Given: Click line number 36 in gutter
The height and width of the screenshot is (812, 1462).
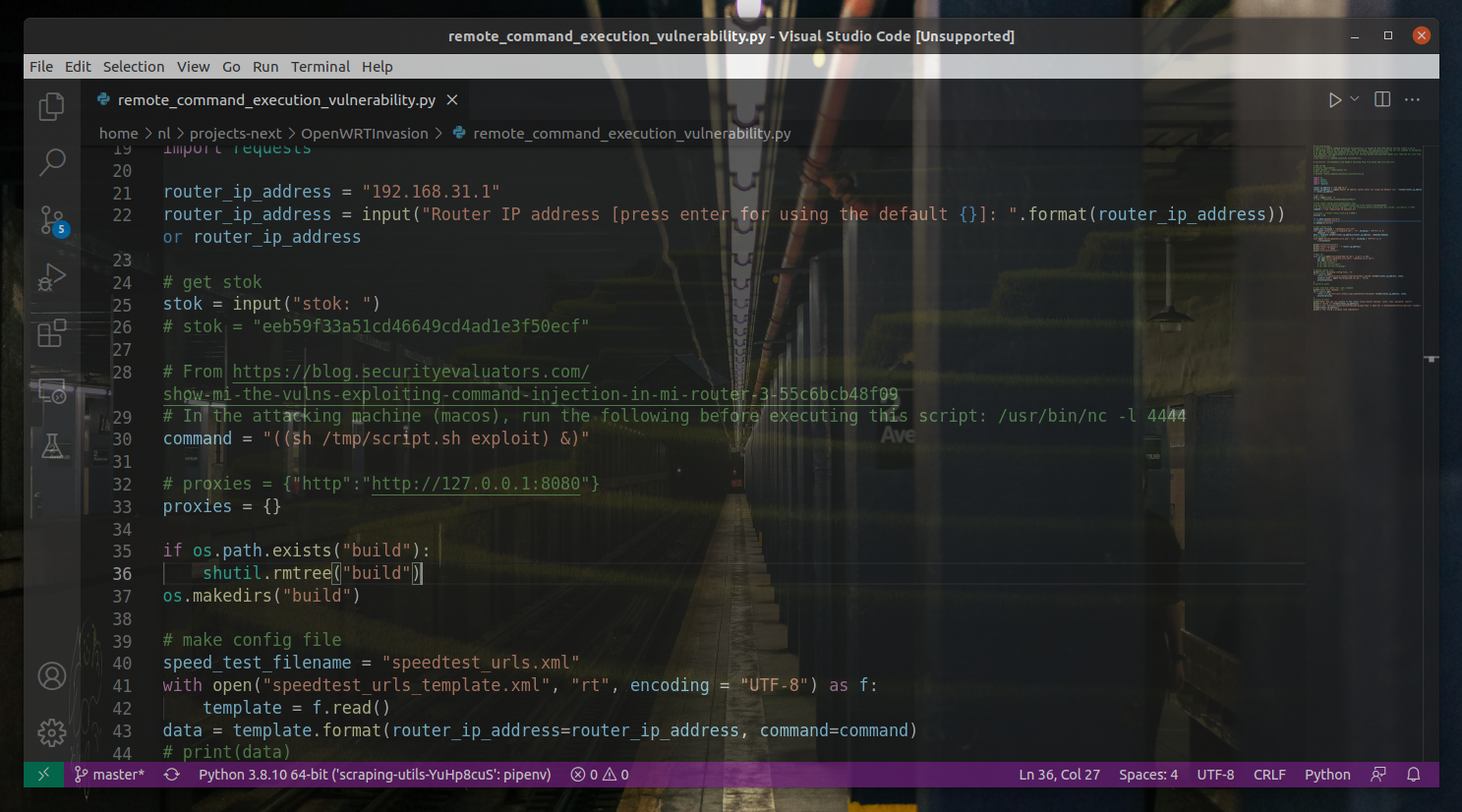Looking at the screenshot, I should coord(122,573).
